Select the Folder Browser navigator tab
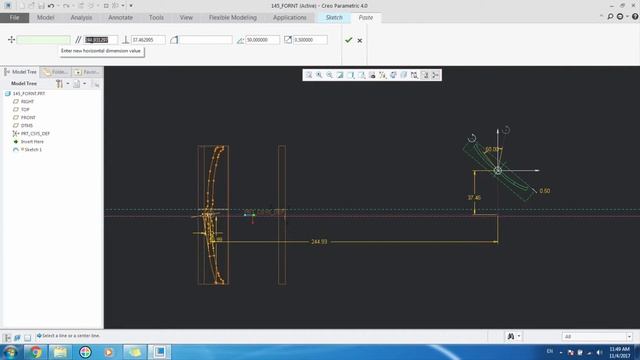Image resolution: width=640 pixels, height=360 pixels. 56,72
